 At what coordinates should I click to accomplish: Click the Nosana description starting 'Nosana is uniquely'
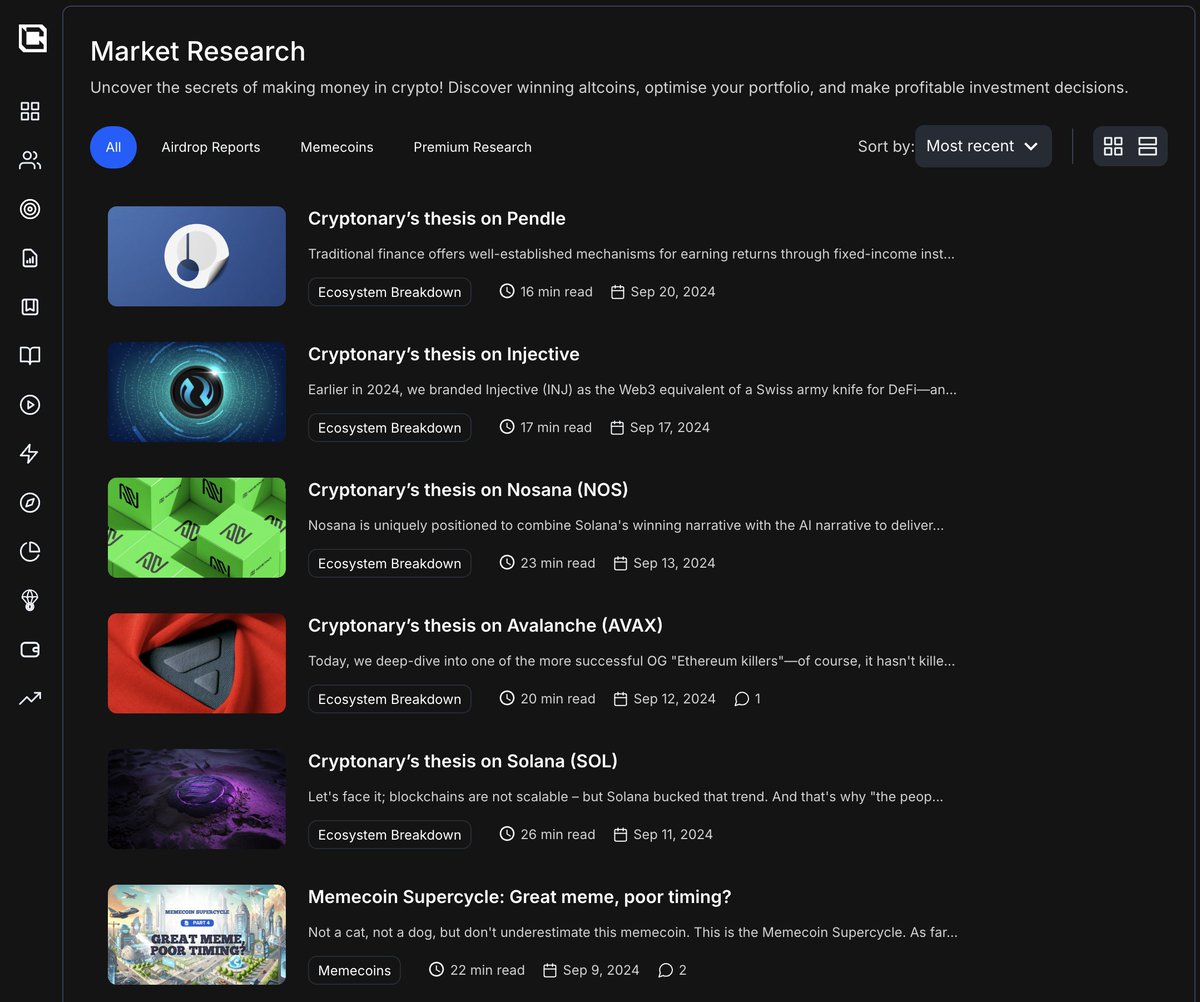pos(626,526)
